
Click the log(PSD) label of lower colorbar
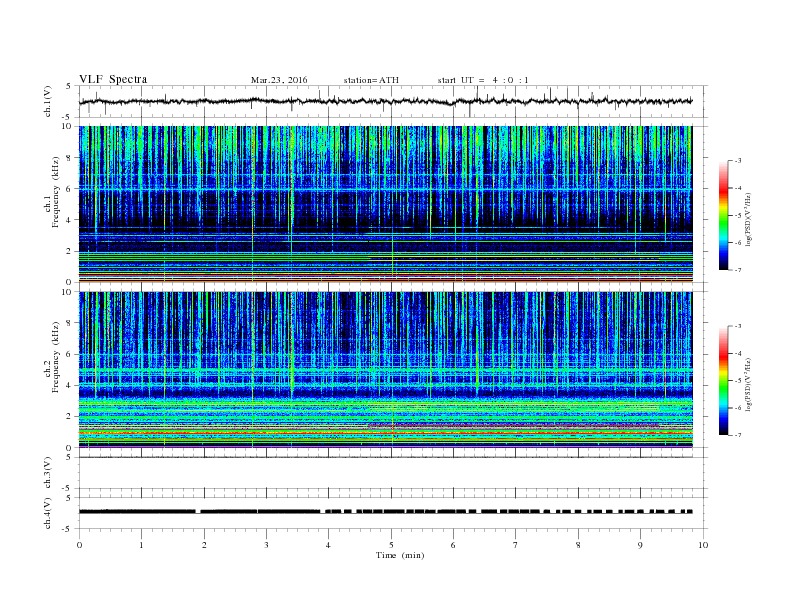[x=749, y=384]
